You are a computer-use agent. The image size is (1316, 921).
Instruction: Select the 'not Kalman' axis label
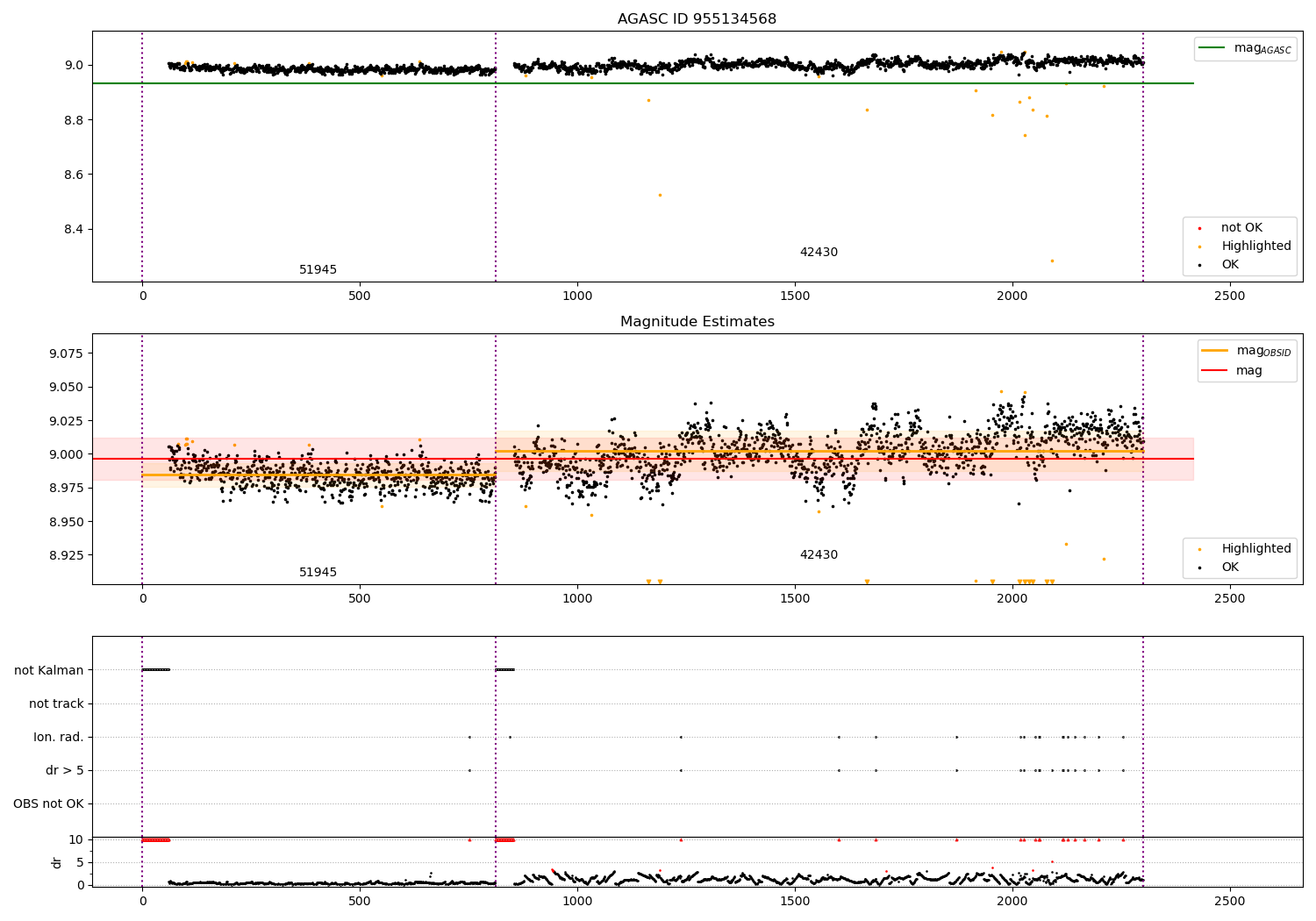click(49, 670)
